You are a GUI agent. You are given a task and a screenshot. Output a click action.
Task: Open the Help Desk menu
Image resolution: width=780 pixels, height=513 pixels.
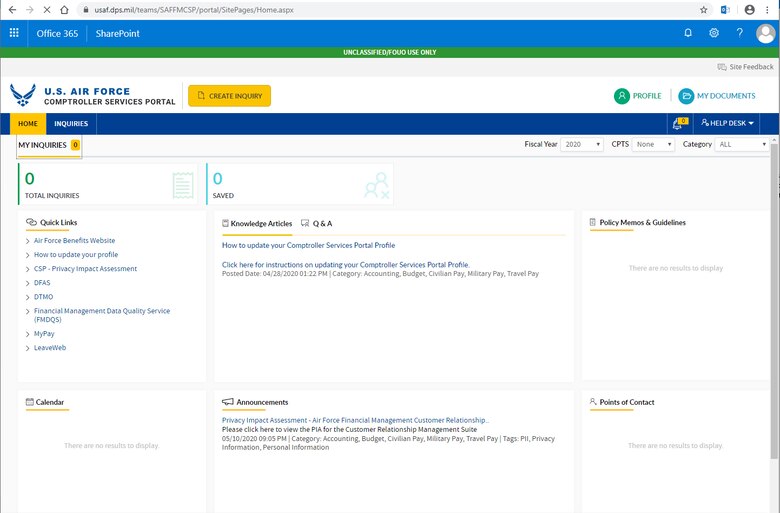tap(728, 124)
